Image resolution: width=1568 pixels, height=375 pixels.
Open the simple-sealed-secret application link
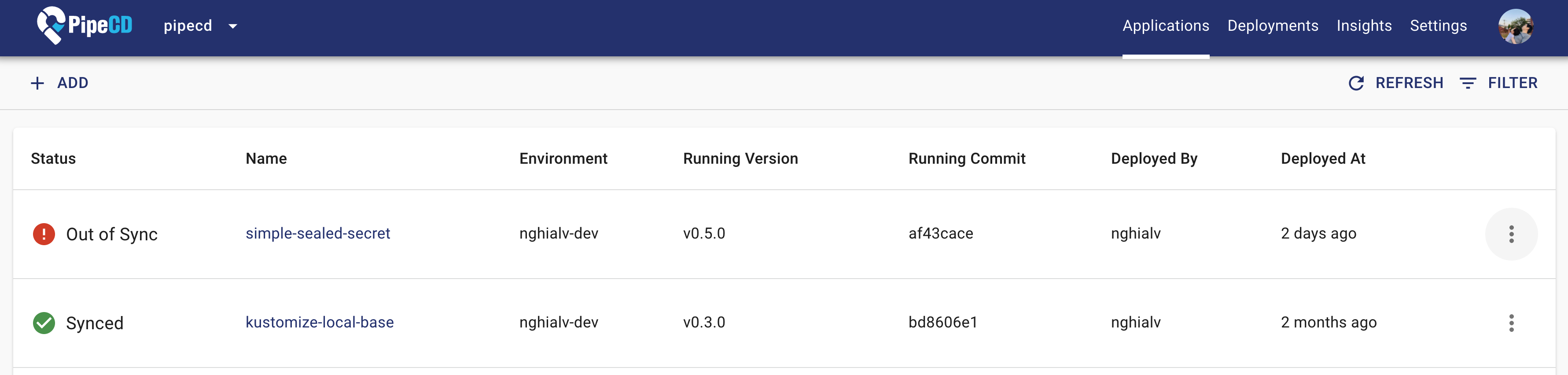pos(317,234)
